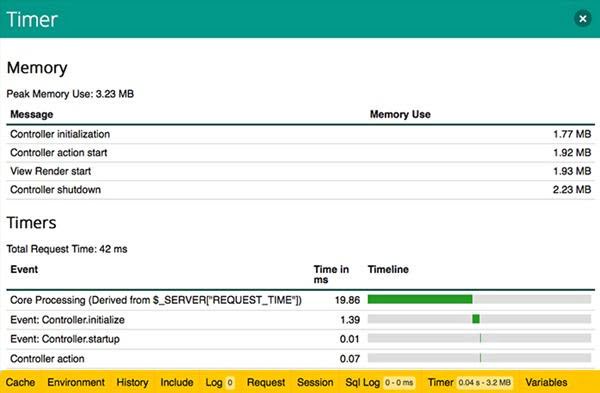Click the Memory Use column header
Image resolution: width=600 pixels, height=393 pixels.
point(400,114)
